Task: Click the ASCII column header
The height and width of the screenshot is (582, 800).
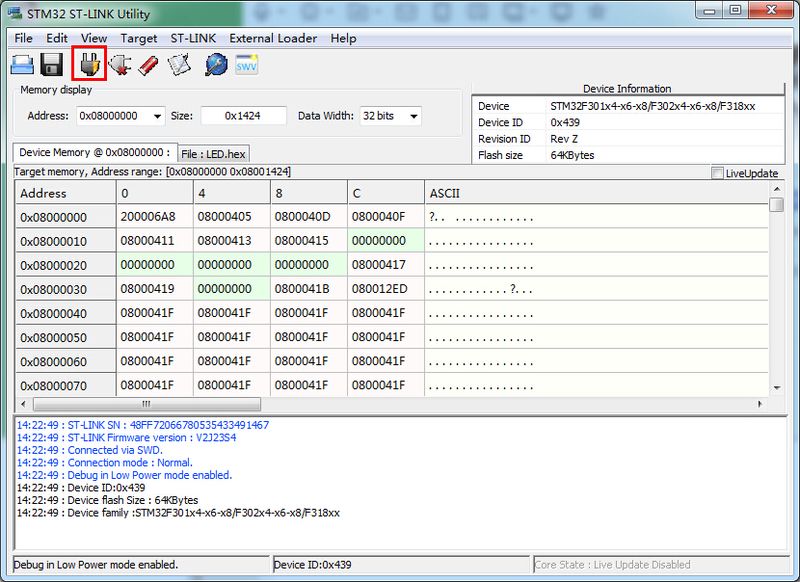Action: click(596, 193)
